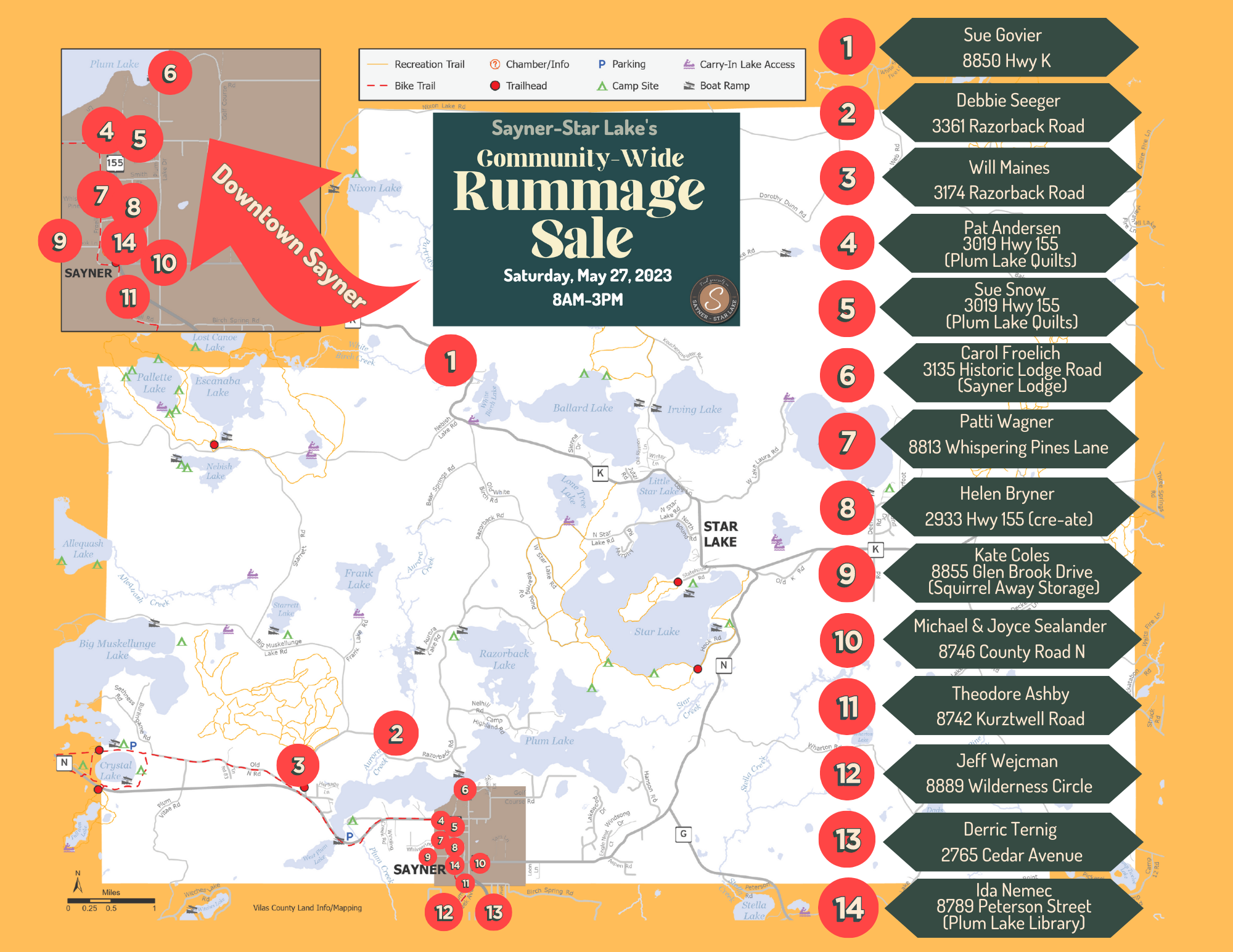1233x952 pixels.
Task: Expand marker 9 in the Downtown Sayner inset
Action: pos(59,242)
